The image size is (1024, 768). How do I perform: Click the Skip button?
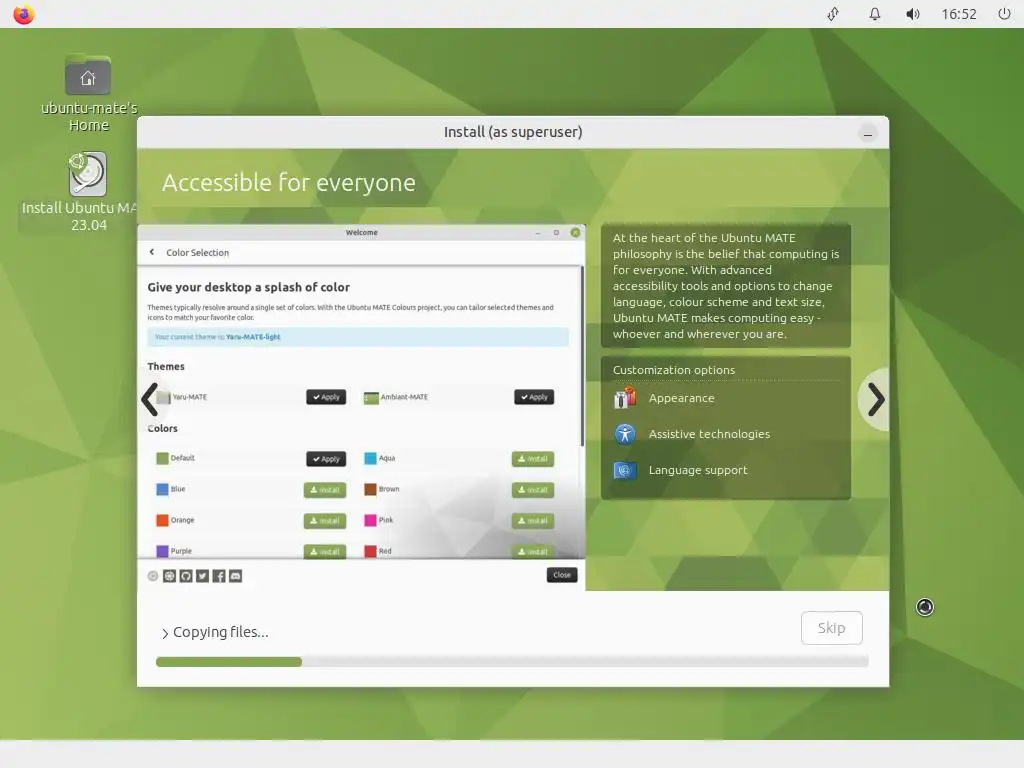(x=831, y=628)
